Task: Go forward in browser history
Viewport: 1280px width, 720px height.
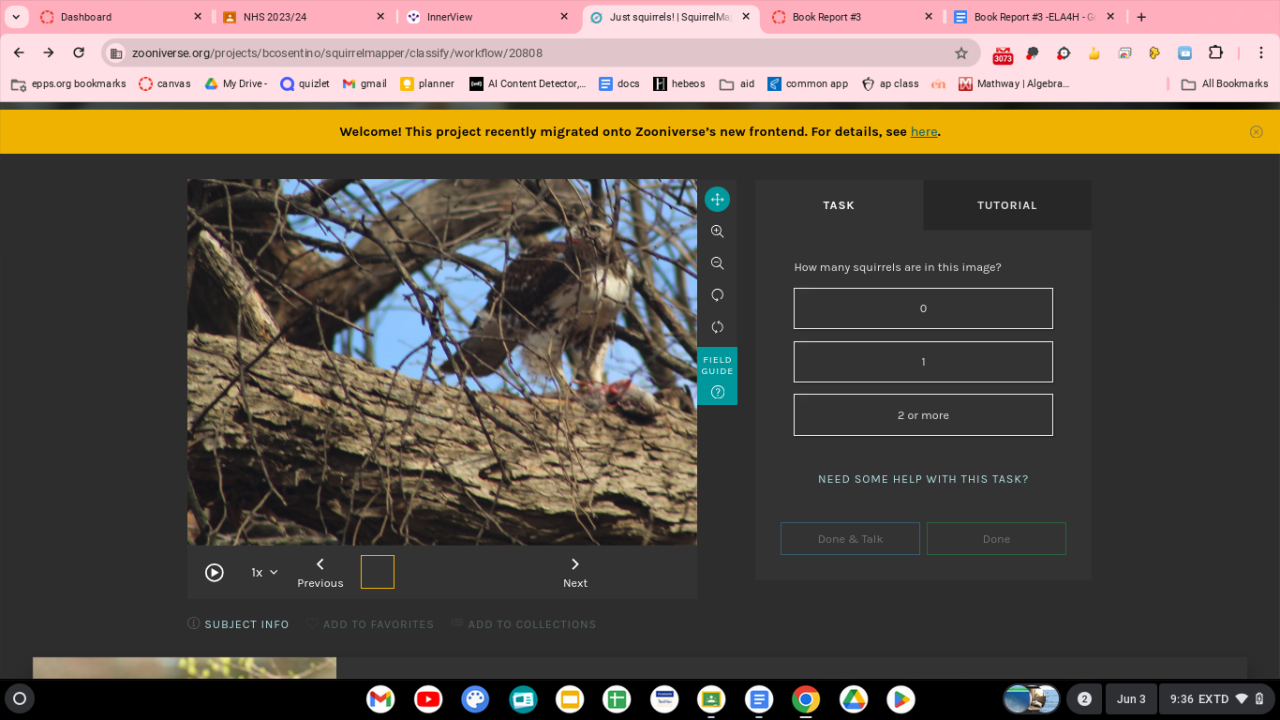Action: pyautogui.click(x=48, y=53)
